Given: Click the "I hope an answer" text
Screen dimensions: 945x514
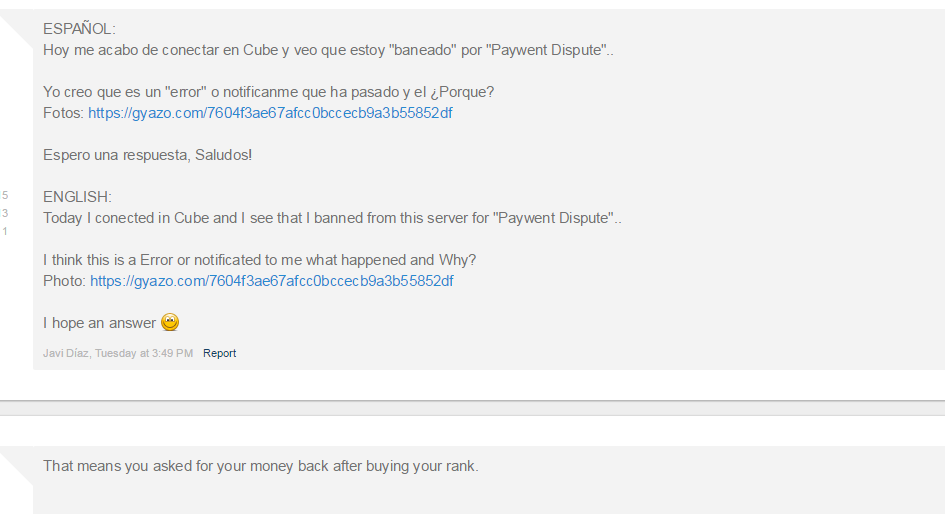Looking at the screenshot, I should tap(99, 324).
